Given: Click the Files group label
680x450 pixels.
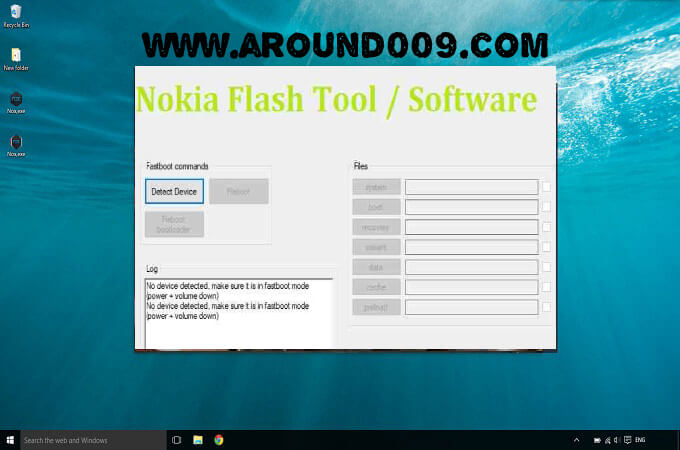Looking at the screenshot, I should point(361,166).
